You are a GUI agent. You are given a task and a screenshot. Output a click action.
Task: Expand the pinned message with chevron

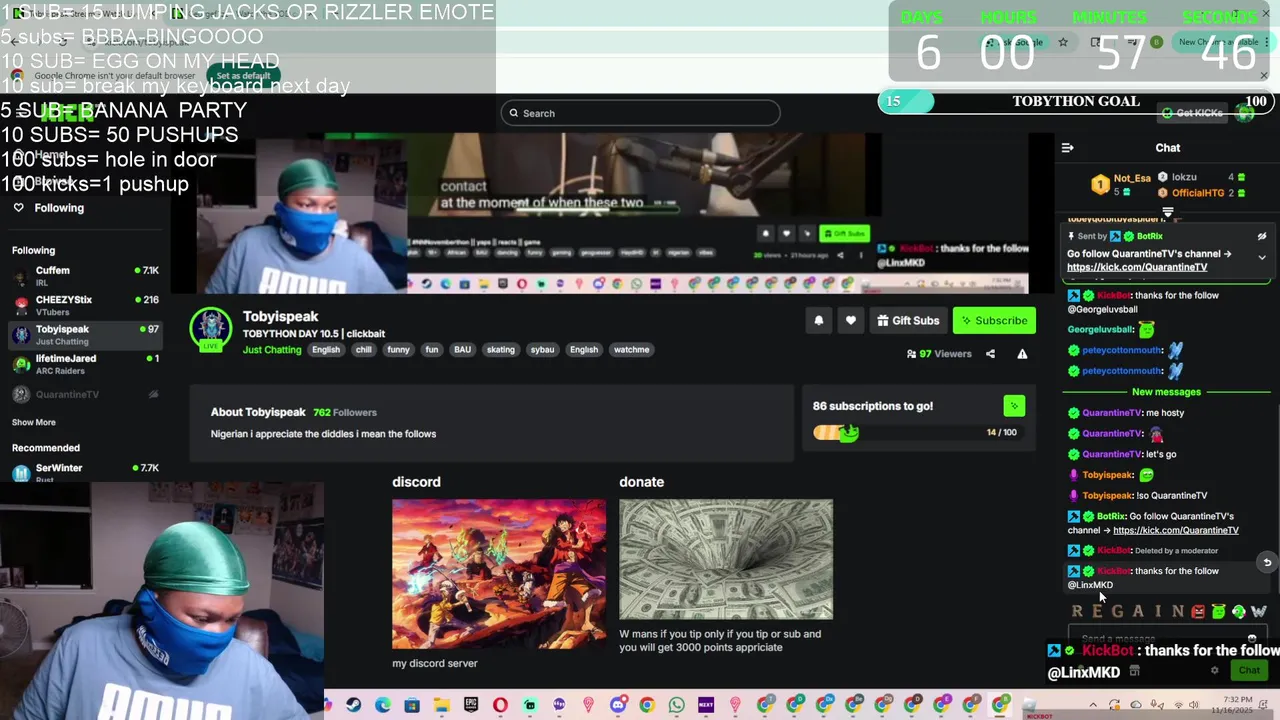coord(1262,257)
